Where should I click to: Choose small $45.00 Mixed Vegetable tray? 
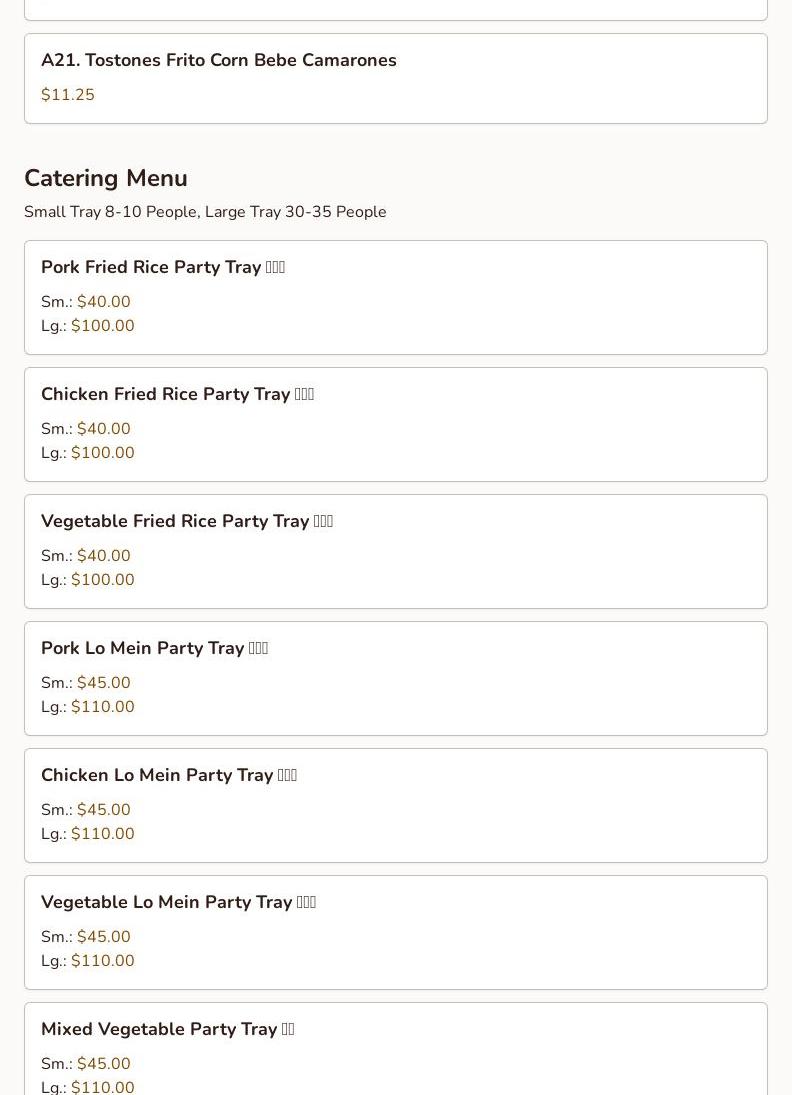click(x=103, y=1064)
